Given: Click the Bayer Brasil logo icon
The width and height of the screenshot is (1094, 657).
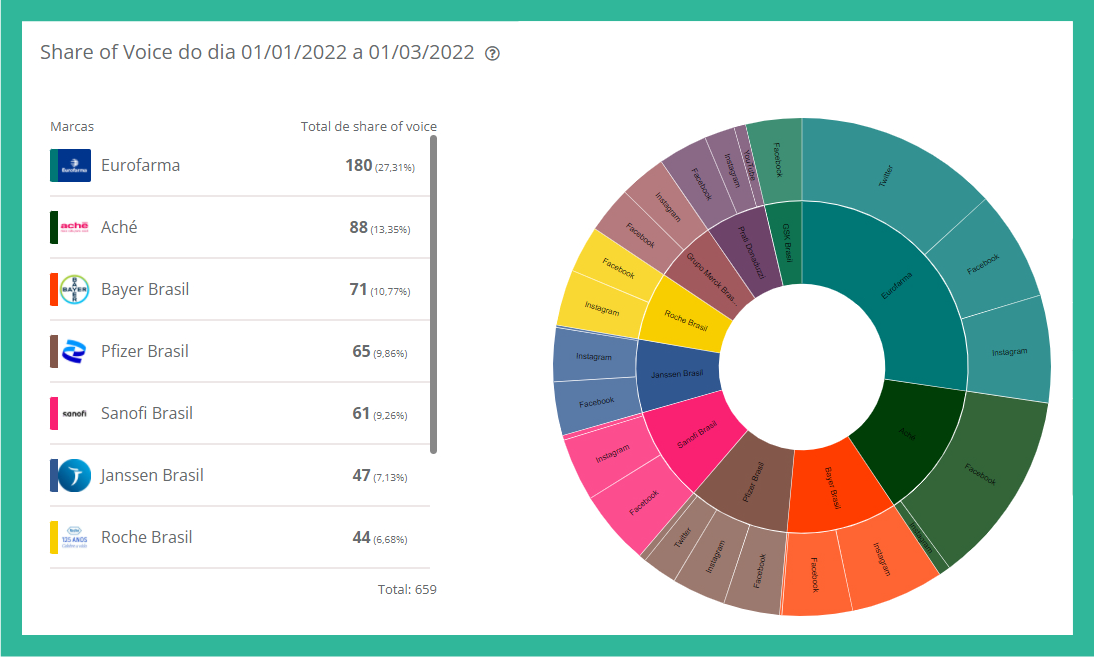Looking at the screenshot, I should click(x=75, y=290).
